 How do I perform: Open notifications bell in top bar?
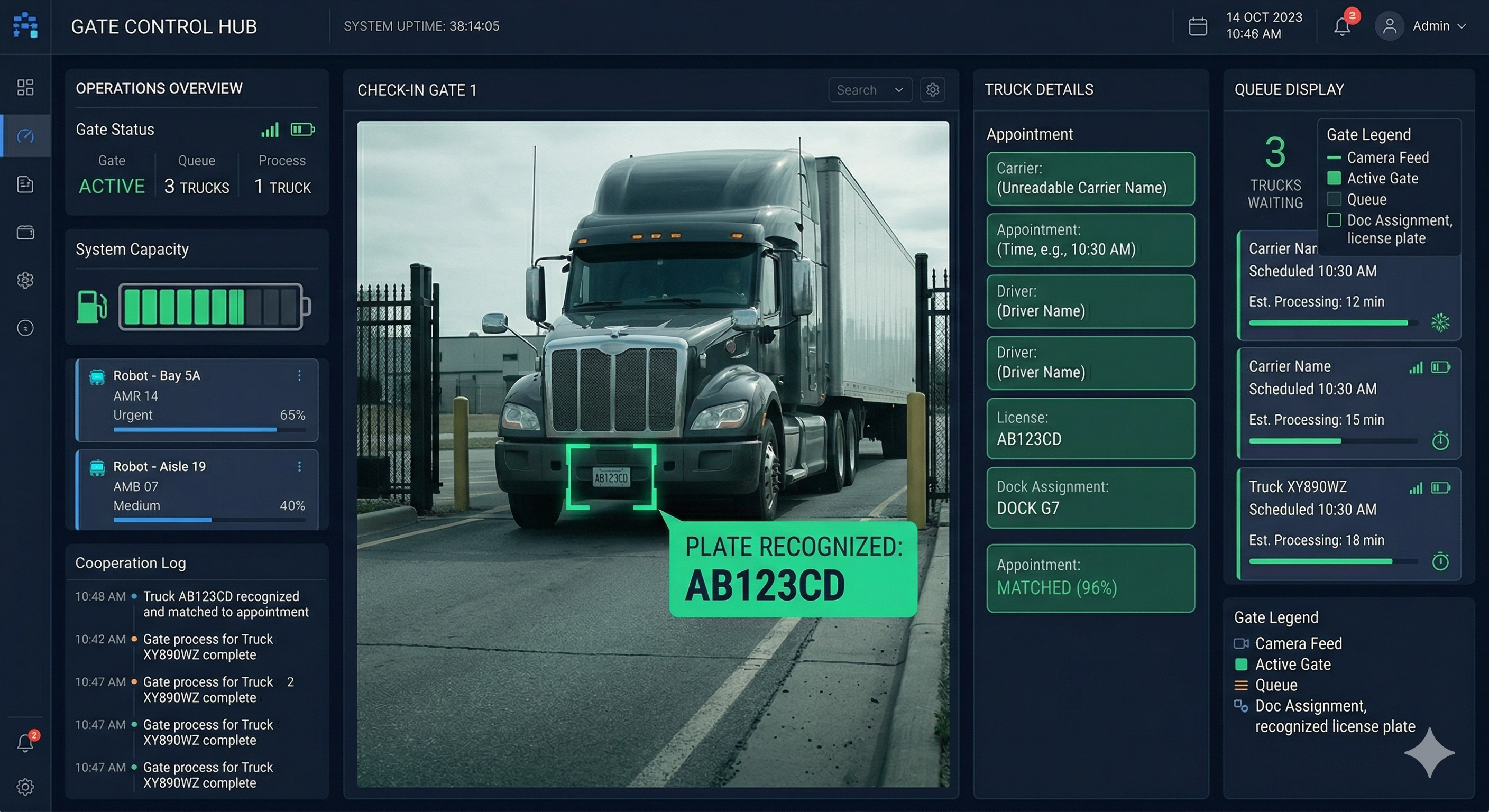coord(1341,26)
